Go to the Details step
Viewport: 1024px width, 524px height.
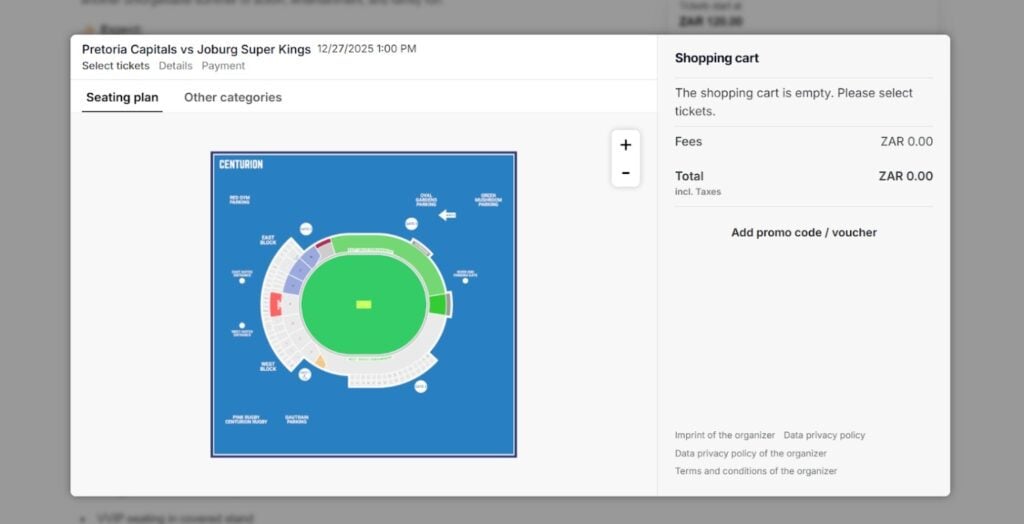(x=176, y=66)
